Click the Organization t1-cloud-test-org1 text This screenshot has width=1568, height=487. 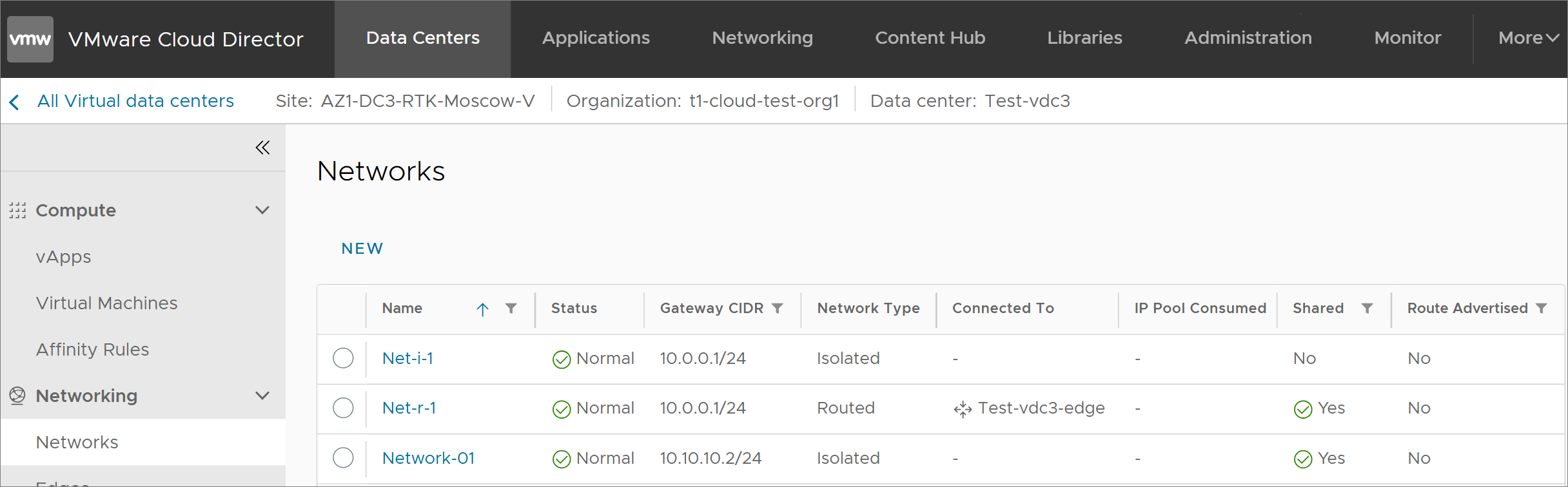703,101
